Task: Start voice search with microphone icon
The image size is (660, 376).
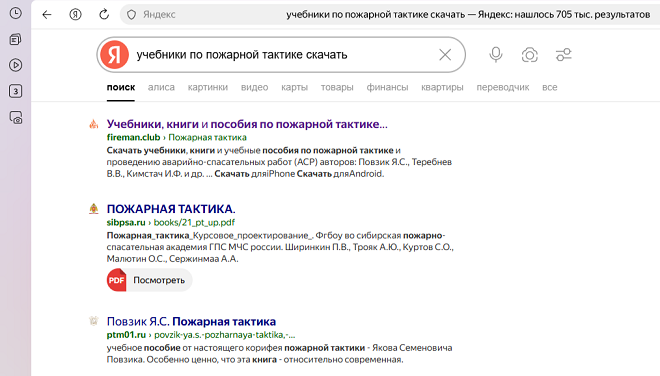Action: tap(496, 55)
